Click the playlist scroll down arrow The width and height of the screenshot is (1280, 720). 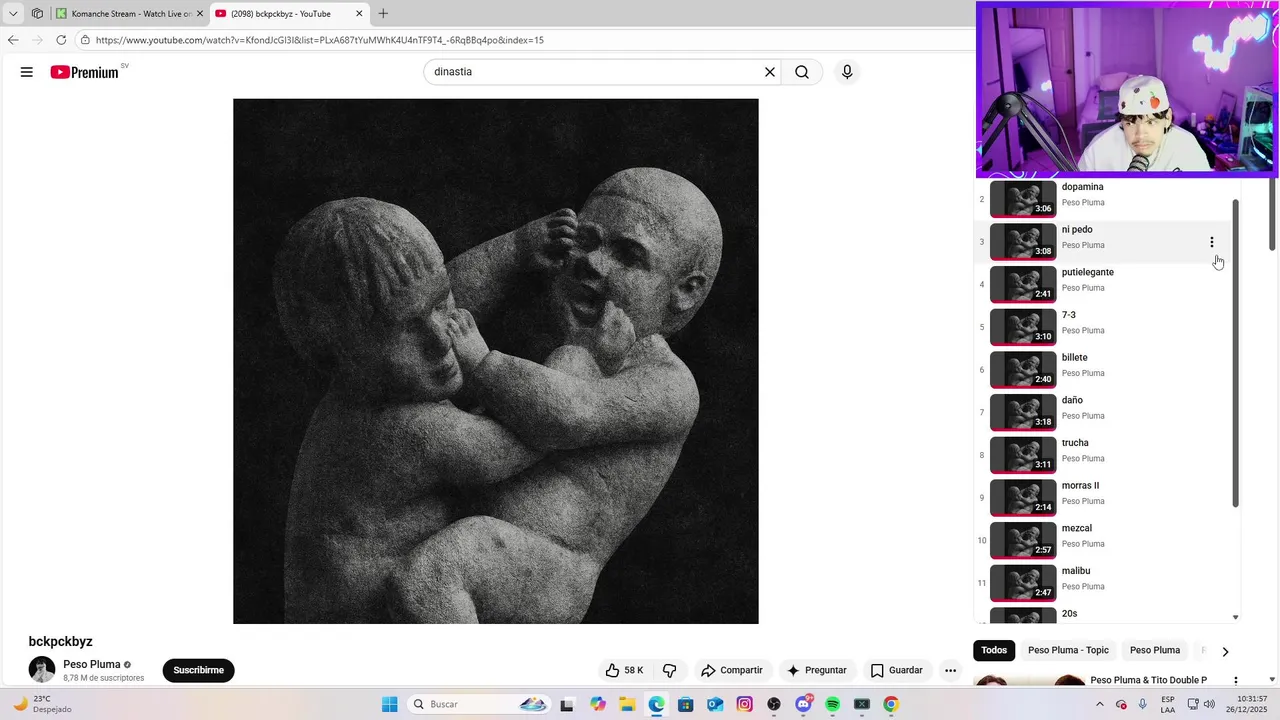[1236, 618]
